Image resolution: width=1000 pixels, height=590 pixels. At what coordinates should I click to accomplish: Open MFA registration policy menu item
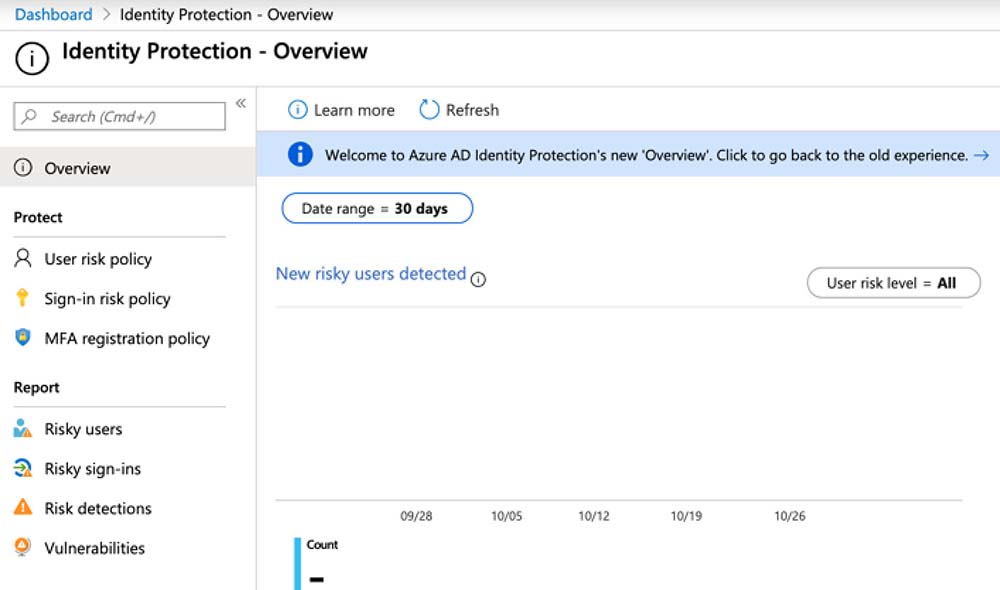click(x=127, y=338)
